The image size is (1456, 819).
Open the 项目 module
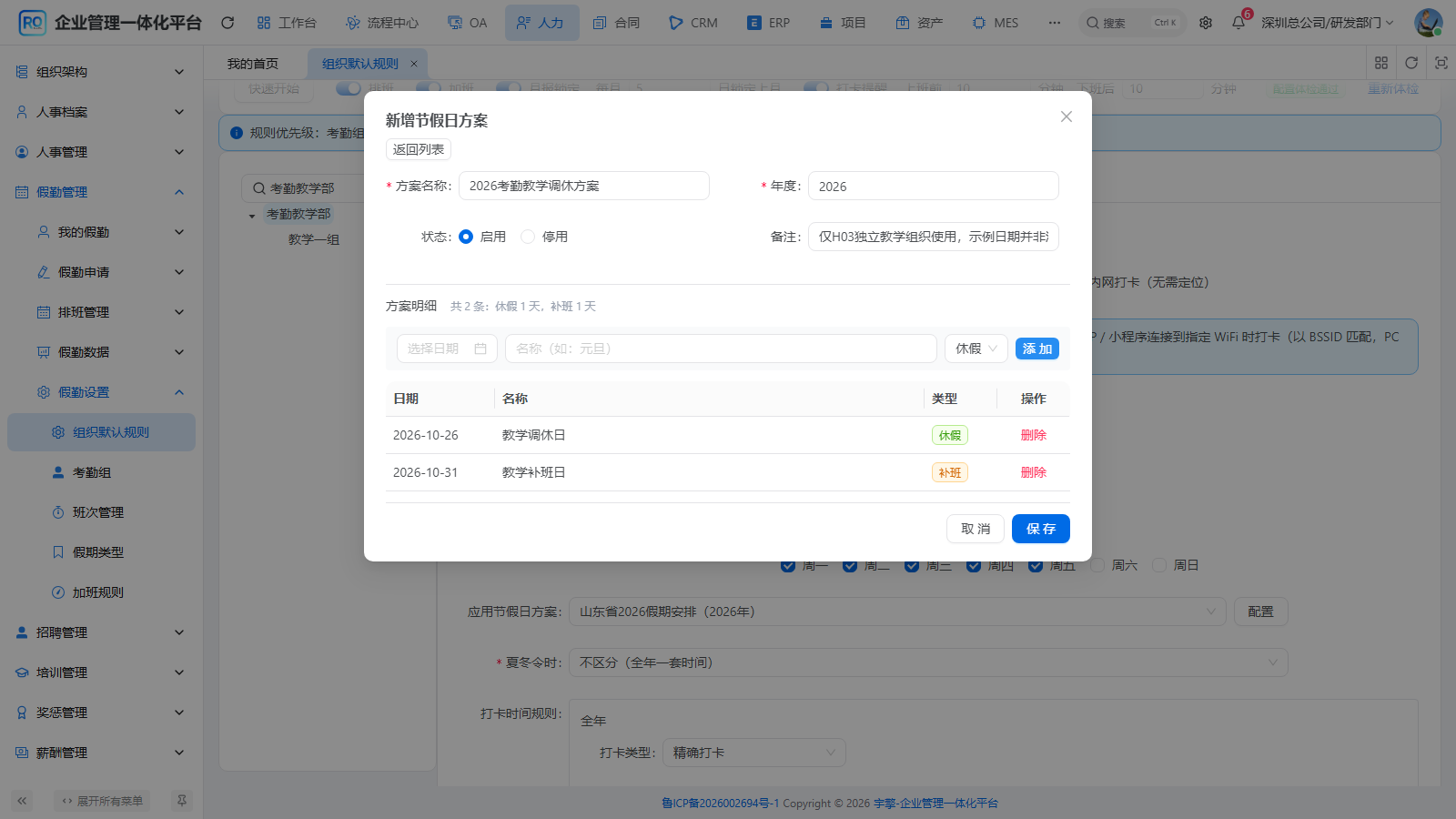click(843, 23)
